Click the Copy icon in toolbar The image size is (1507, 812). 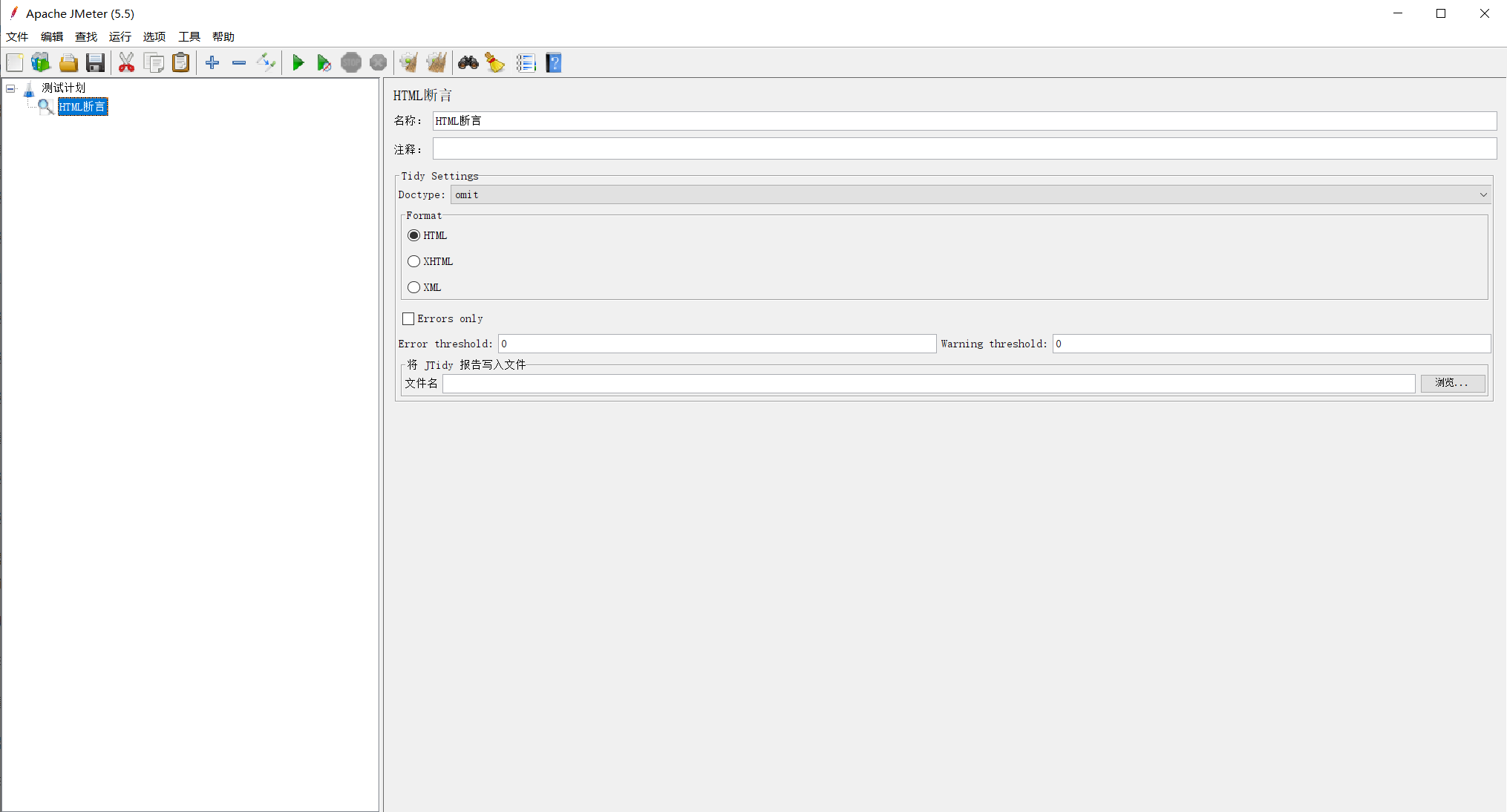pyautogui.click(x=154, y=63)
